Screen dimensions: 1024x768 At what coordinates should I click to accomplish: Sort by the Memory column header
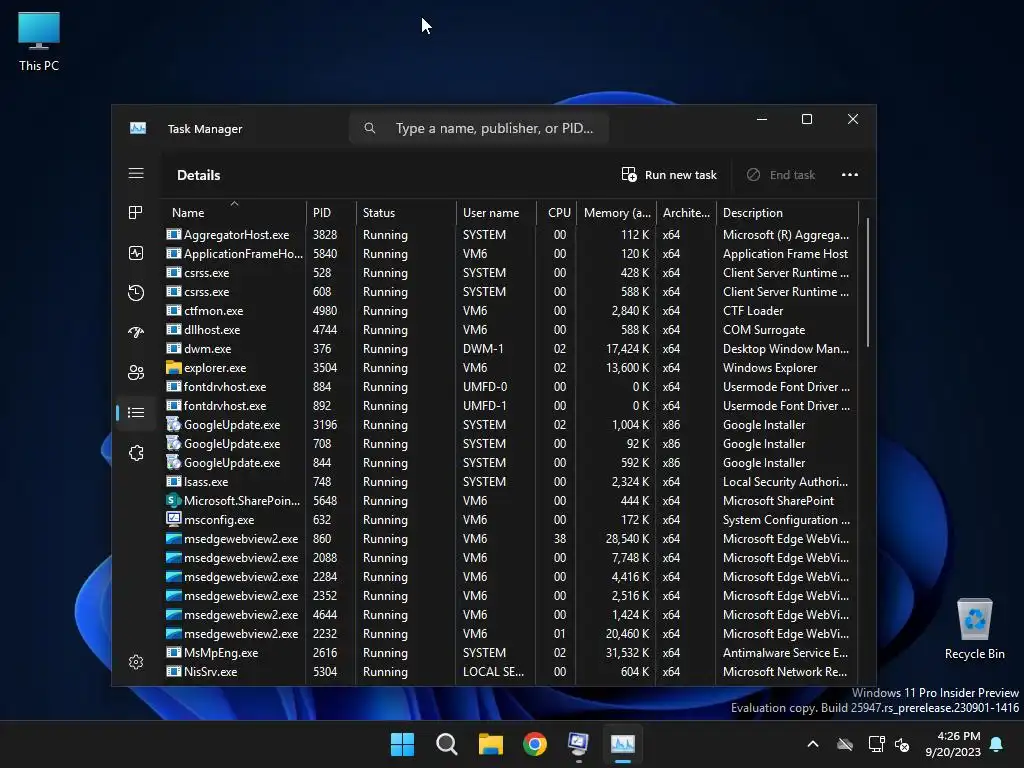click(x=616, y=212)
